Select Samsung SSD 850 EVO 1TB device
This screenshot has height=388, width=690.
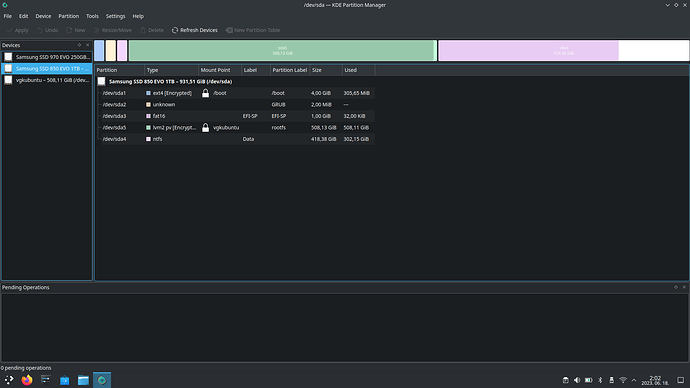(47, 68)
